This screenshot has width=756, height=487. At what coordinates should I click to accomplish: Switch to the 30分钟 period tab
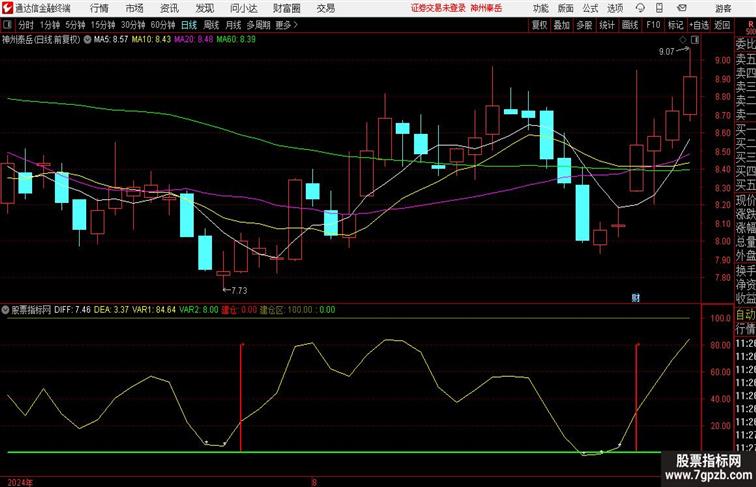[x=133, y=25]
